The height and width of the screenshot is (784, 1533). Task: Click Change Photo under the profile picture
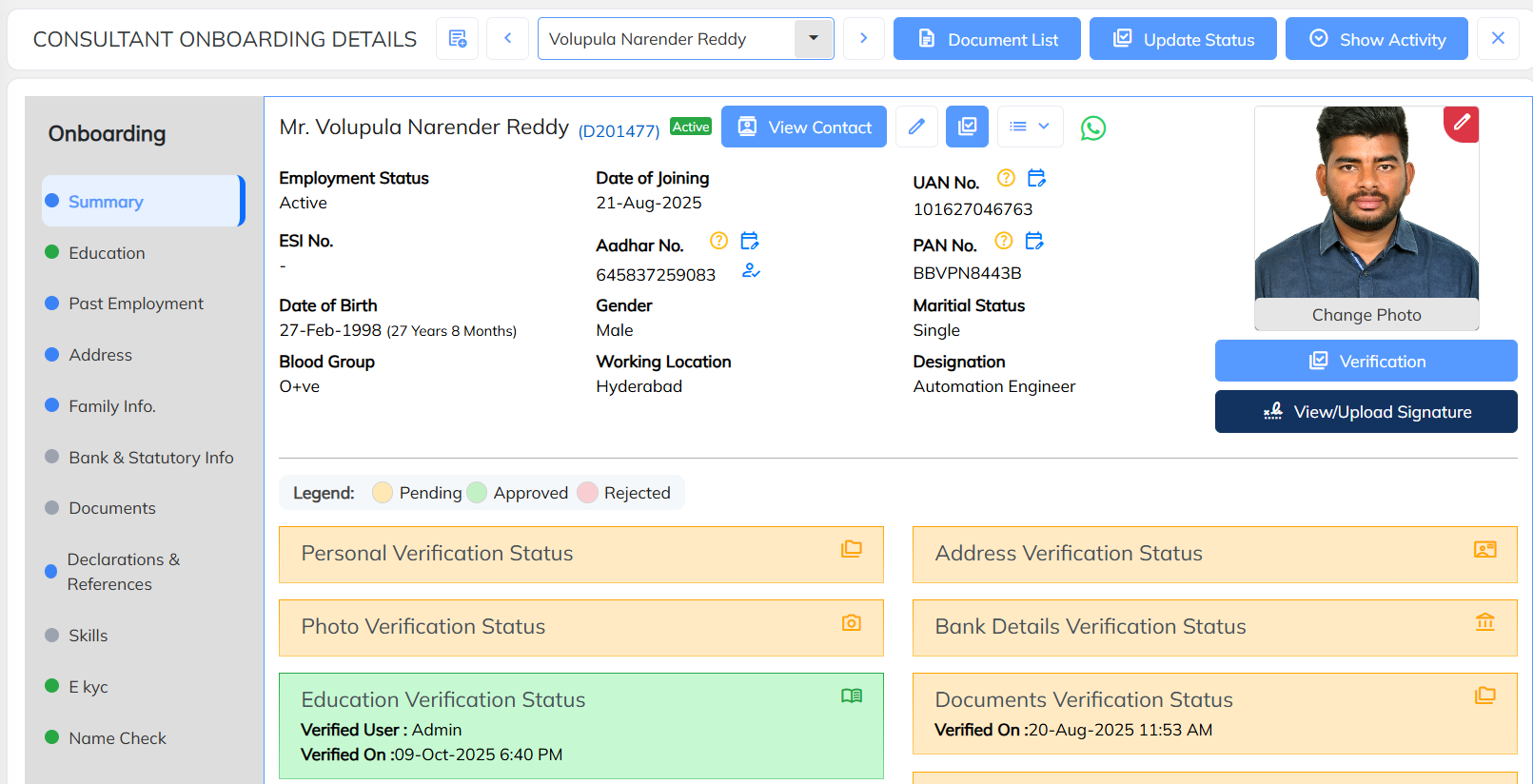pos(1366,315)
